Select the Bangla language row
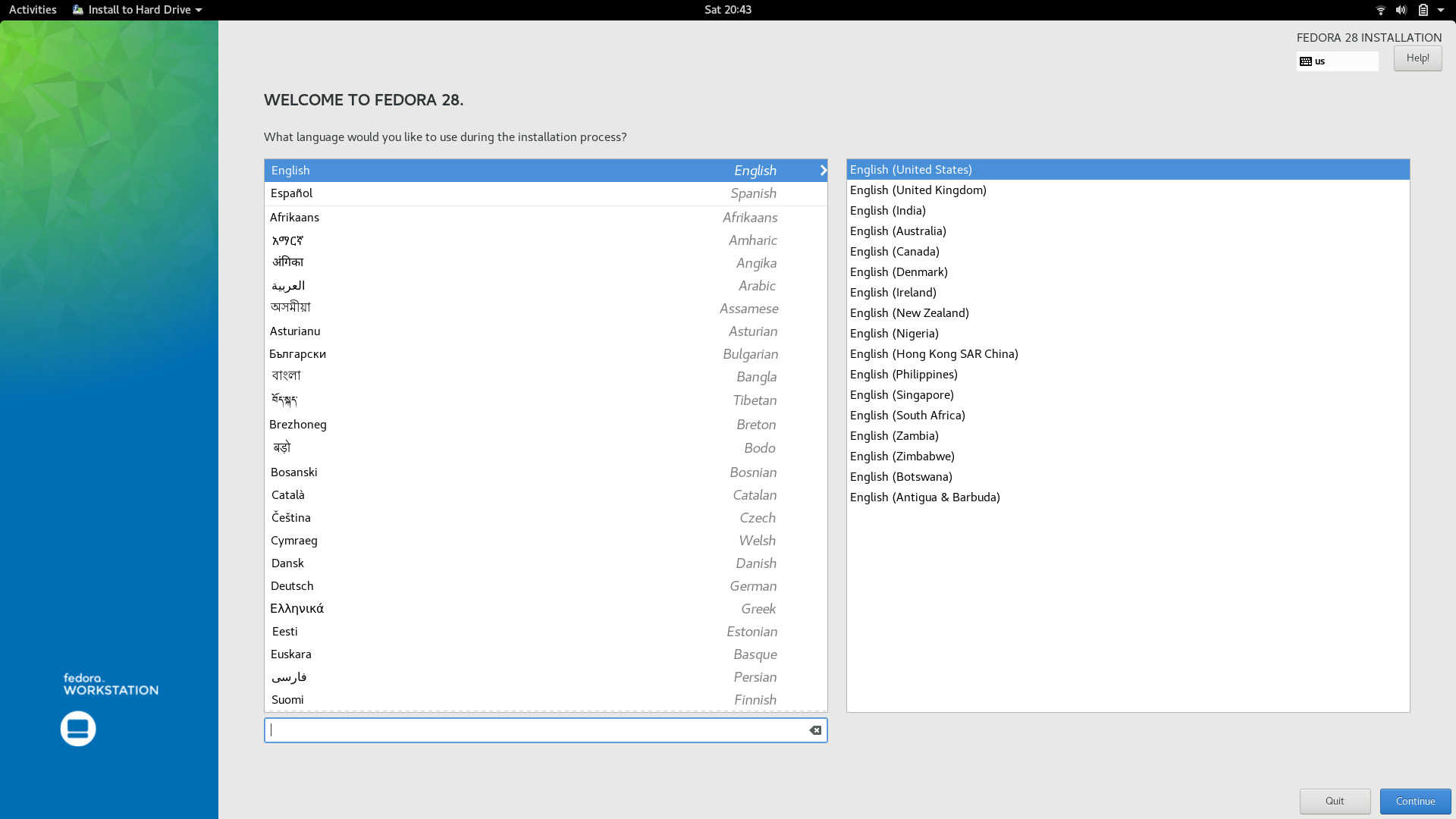The height and width of the screenshot is (819, 1456). [x=545, y=377]
